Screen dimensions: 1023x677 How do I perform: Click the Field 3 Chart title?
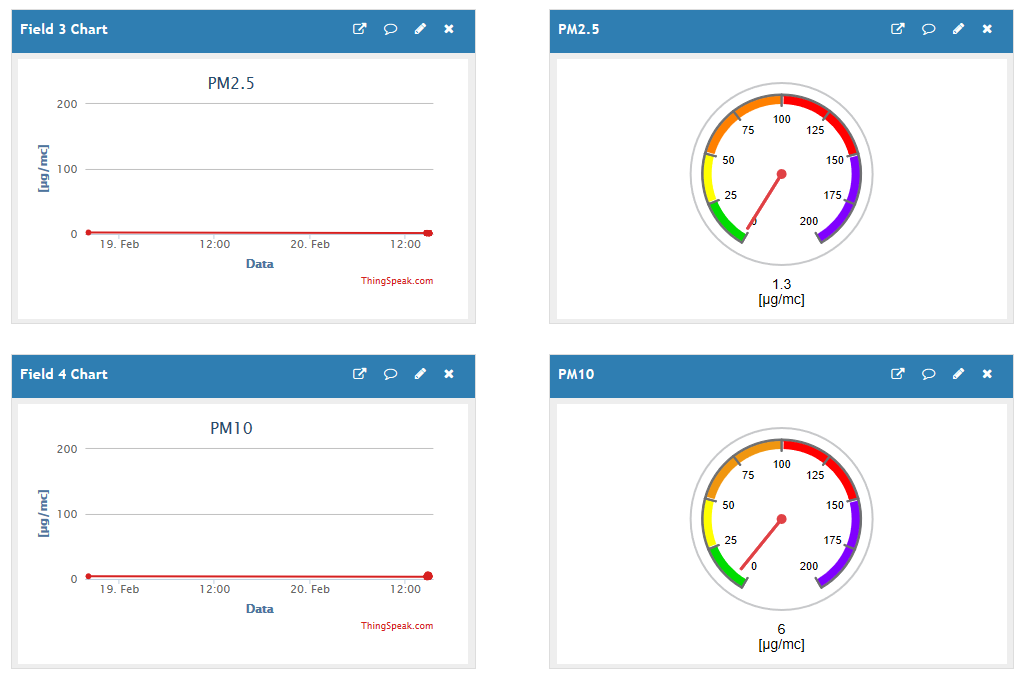pyautogui.click(x=64, y=29)
